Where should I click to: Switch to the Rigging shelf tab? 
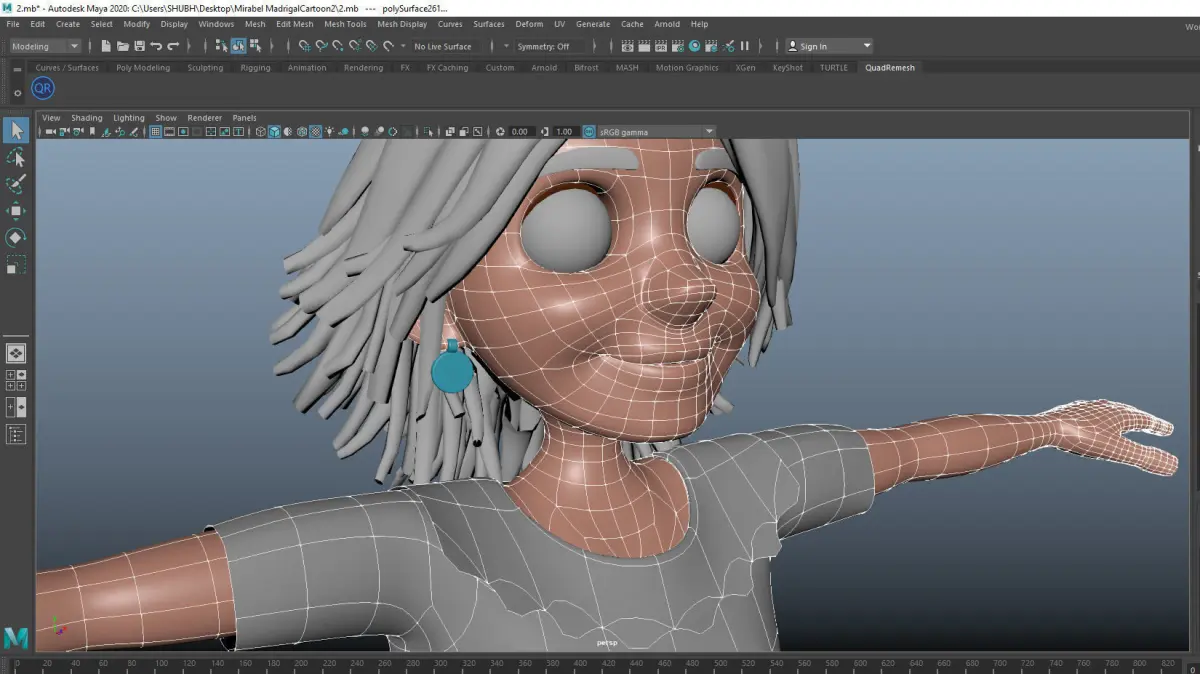255,68
